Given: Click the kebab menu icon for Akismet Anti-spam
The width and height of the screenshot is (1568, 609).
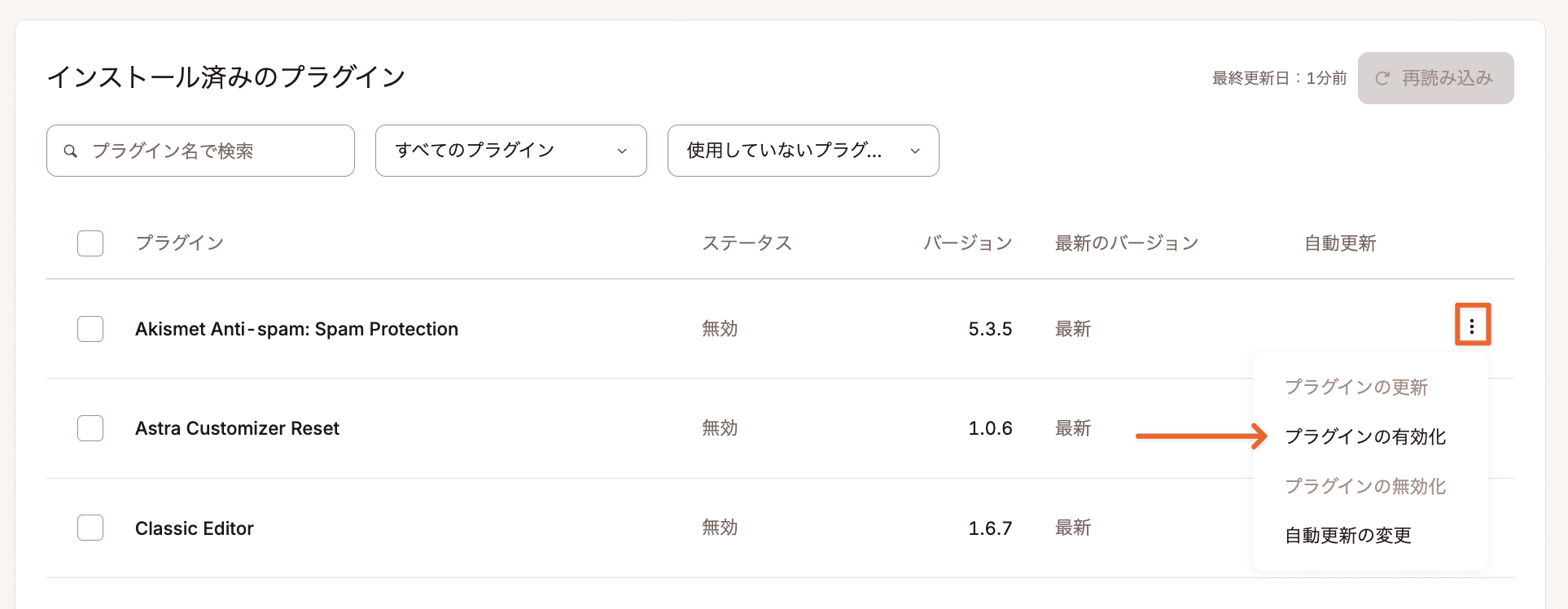Looking at the screenshot, I should click(x=1473, y=324).
